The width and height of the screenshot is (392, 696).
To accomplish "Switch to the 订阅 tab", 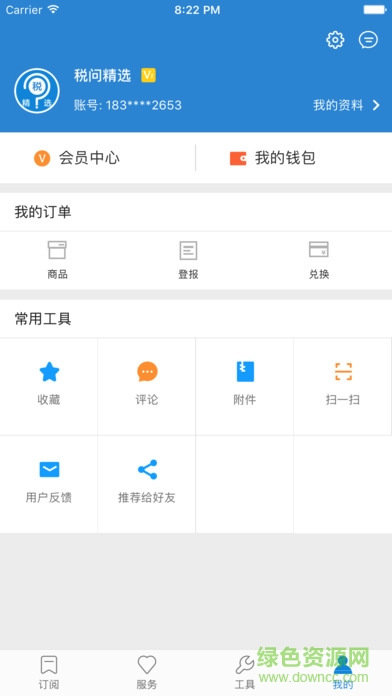I will click(x=49, y=672).
